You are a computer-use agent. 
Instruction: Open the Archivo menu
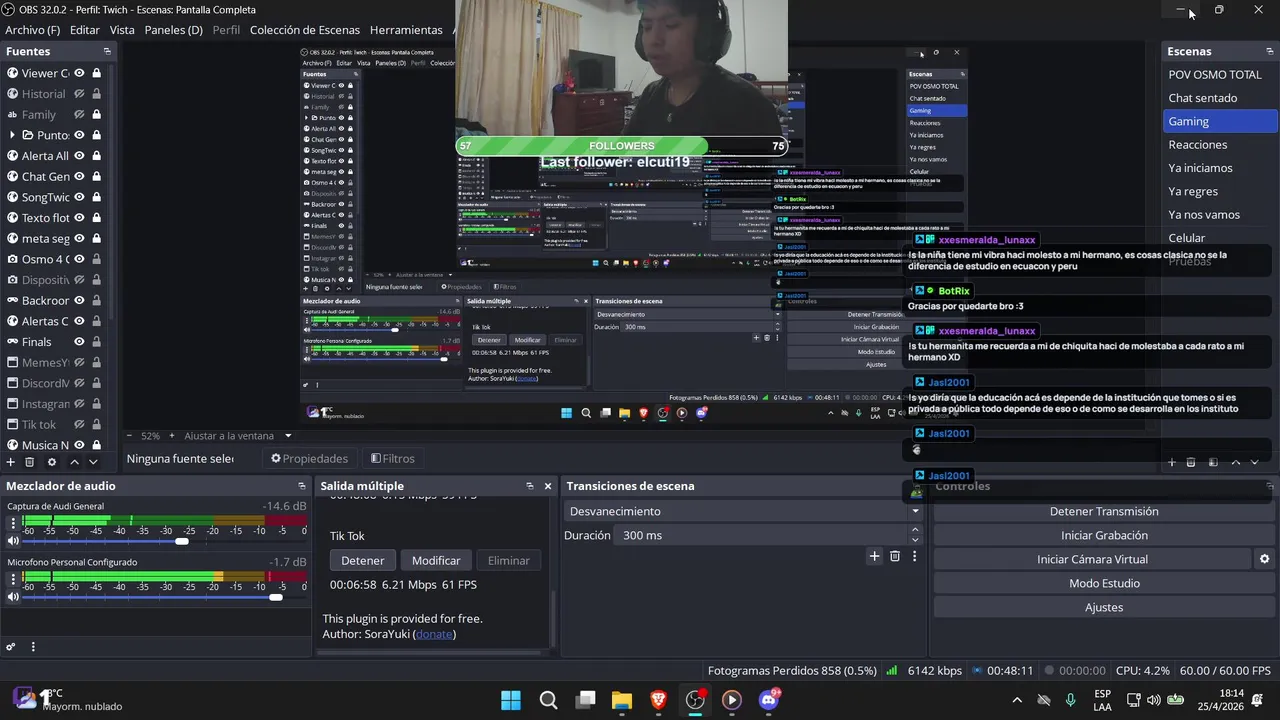point(33,30)
